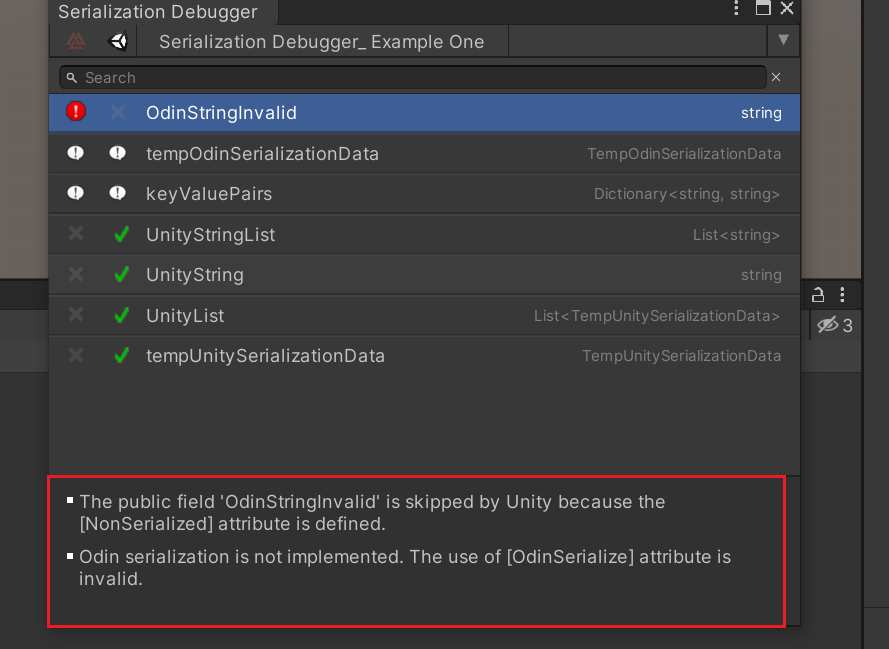This screenshot has height=649, width=889.
Task: Click the Unity X status icon on OdinStringInvalid
Action: click(118, 112)
